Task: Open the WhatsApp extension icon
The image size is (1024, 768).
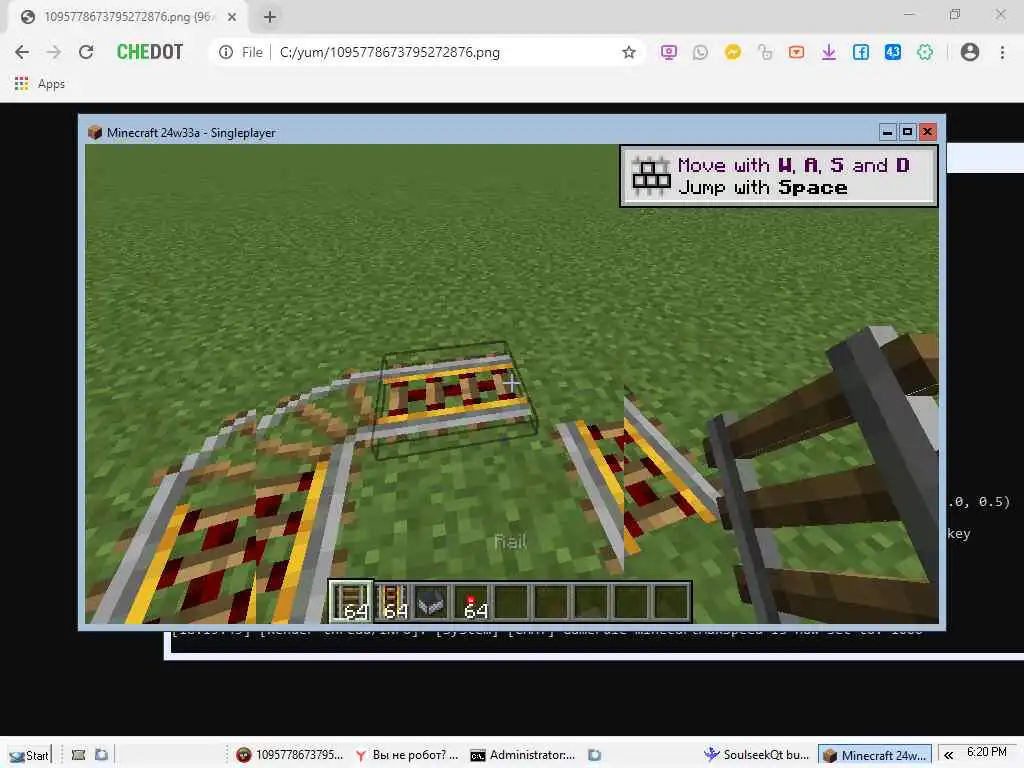Action: point(700,52)
